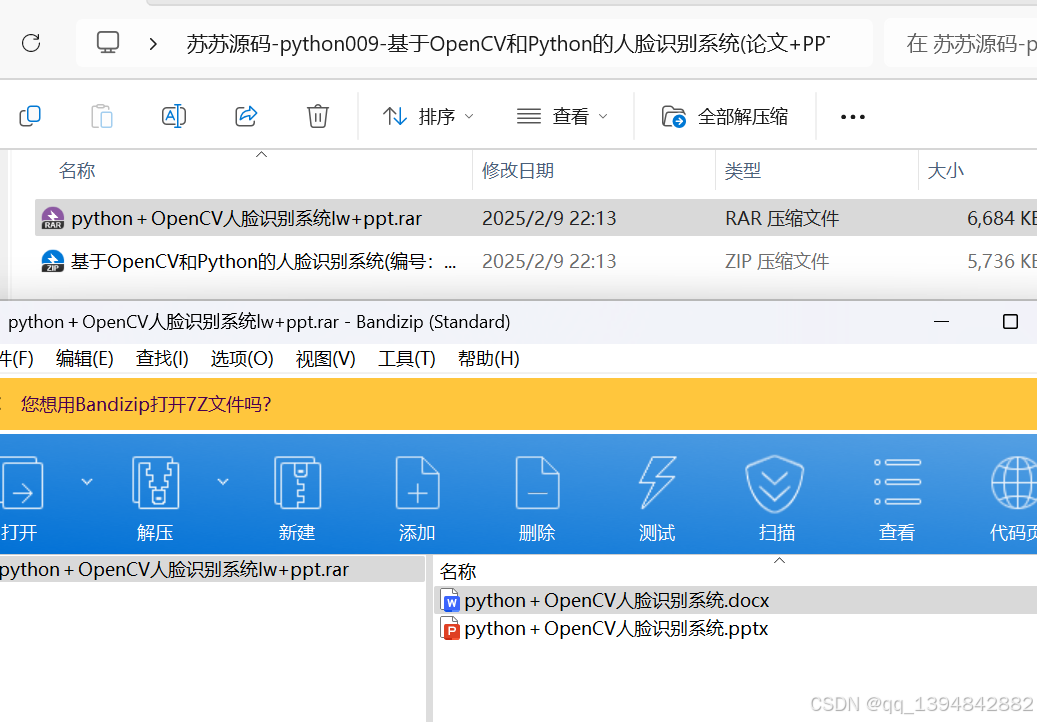This screenshot has height=722, width=1037.
Task: Open the 帮助(H) menu in Bandizip
Action: tap(489, 358)
